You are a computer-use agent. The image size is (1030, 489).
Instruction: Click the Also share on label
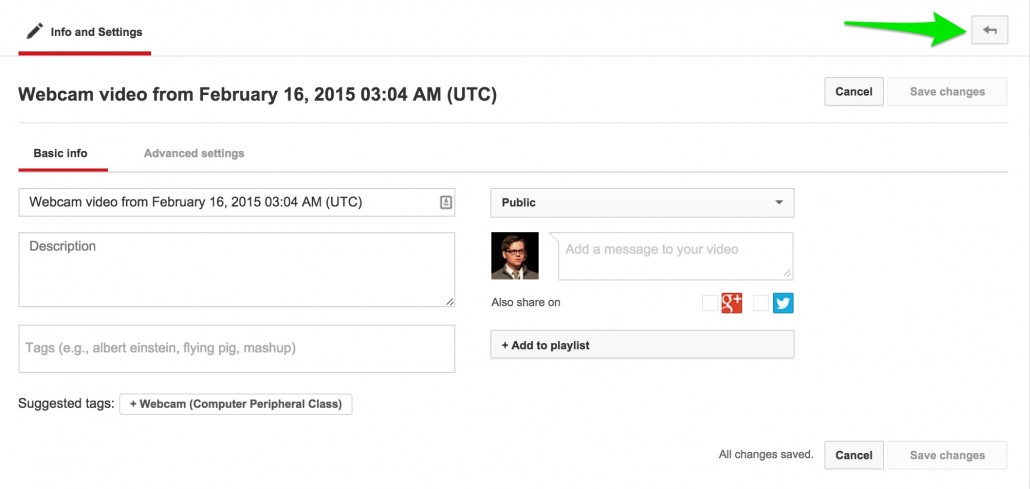(x=526, y=302)
